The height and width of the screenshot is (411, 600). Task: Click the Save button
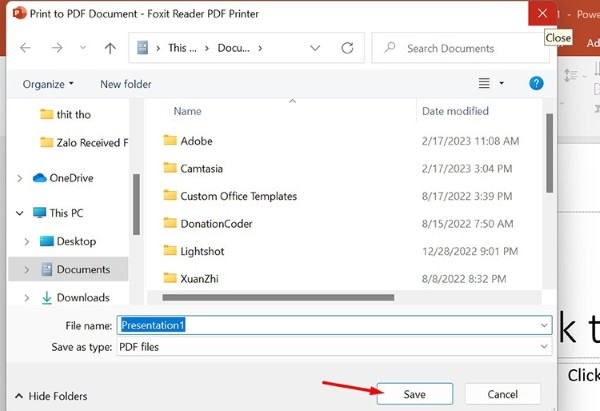(414, 394)
